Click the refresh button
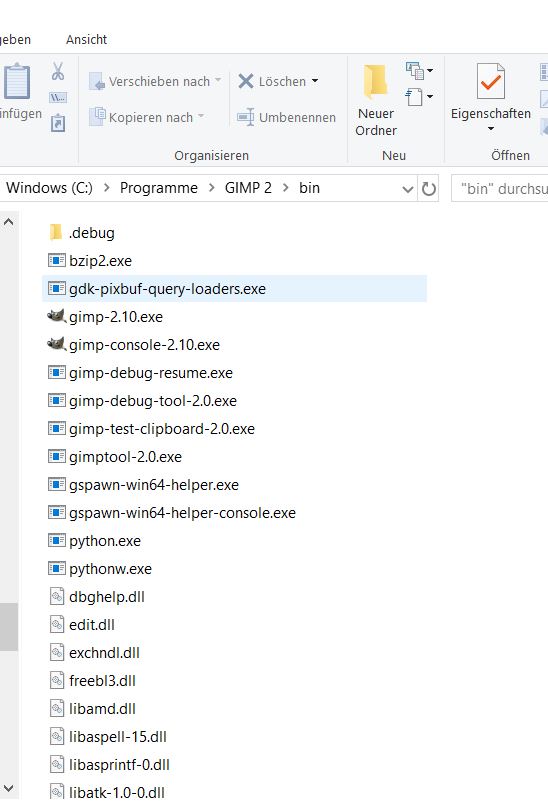 [x=429, y=189]
